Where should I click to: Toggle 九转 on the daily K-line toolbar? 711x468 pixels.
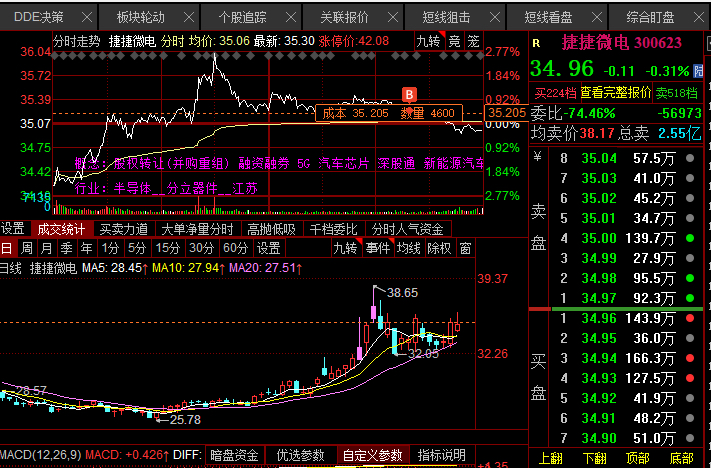point(346,249)
